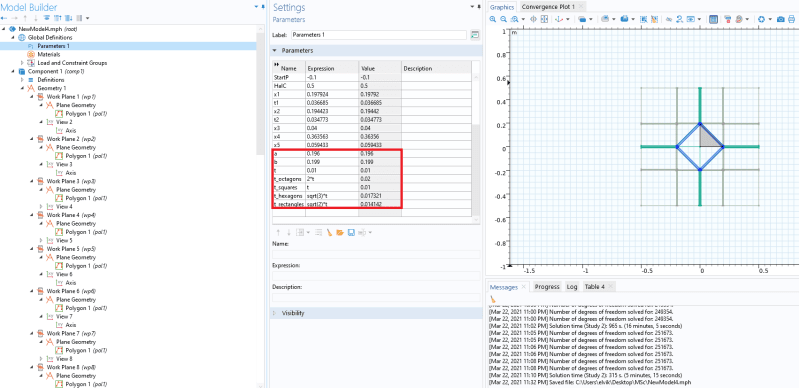Collapse the Global Definitions node
This screenshot has width=800, height=388.
click(13, 37)
